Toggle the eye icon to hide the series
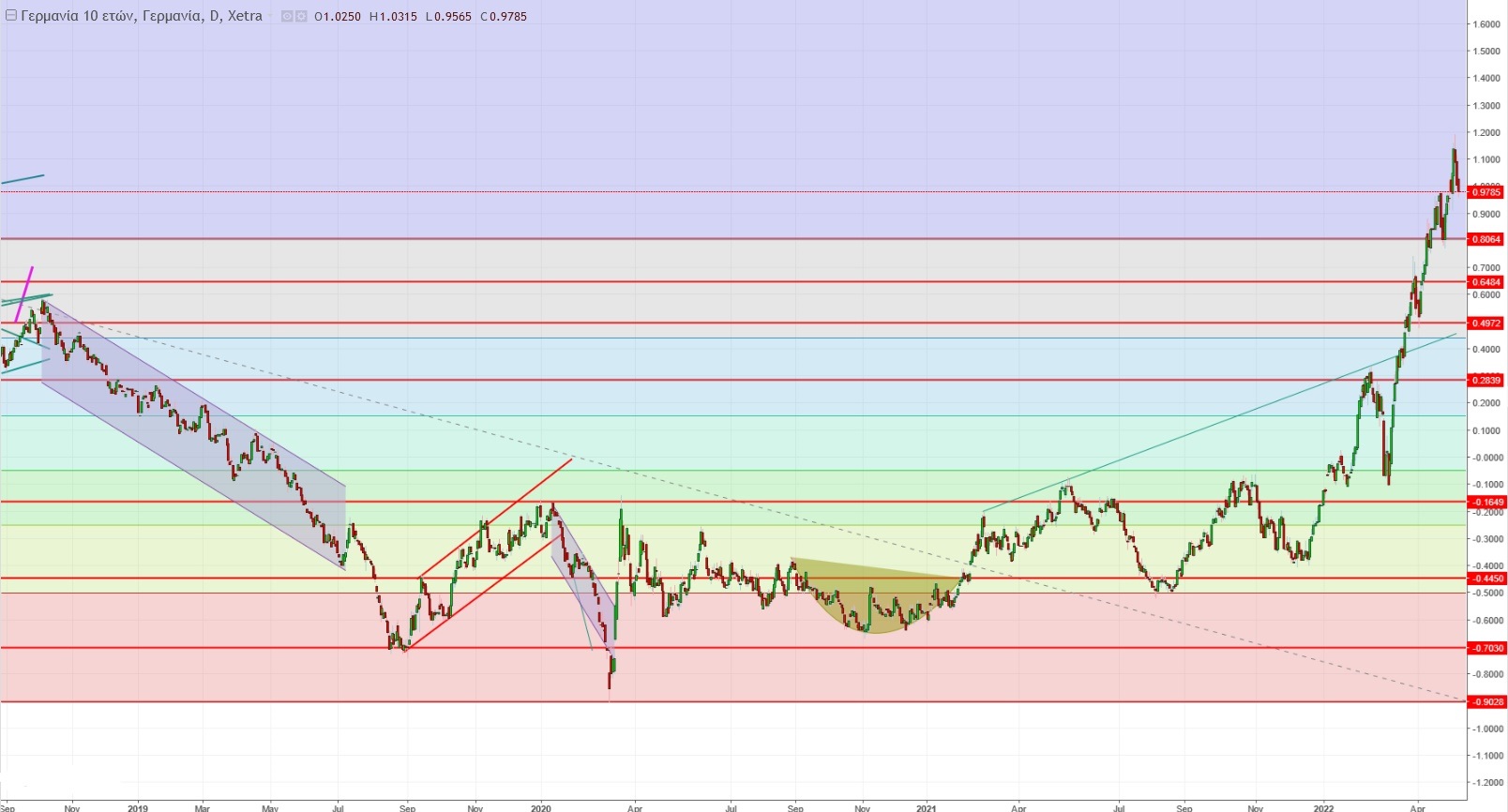The width and height of the screenshot is (1508, 812). point(288,17)
